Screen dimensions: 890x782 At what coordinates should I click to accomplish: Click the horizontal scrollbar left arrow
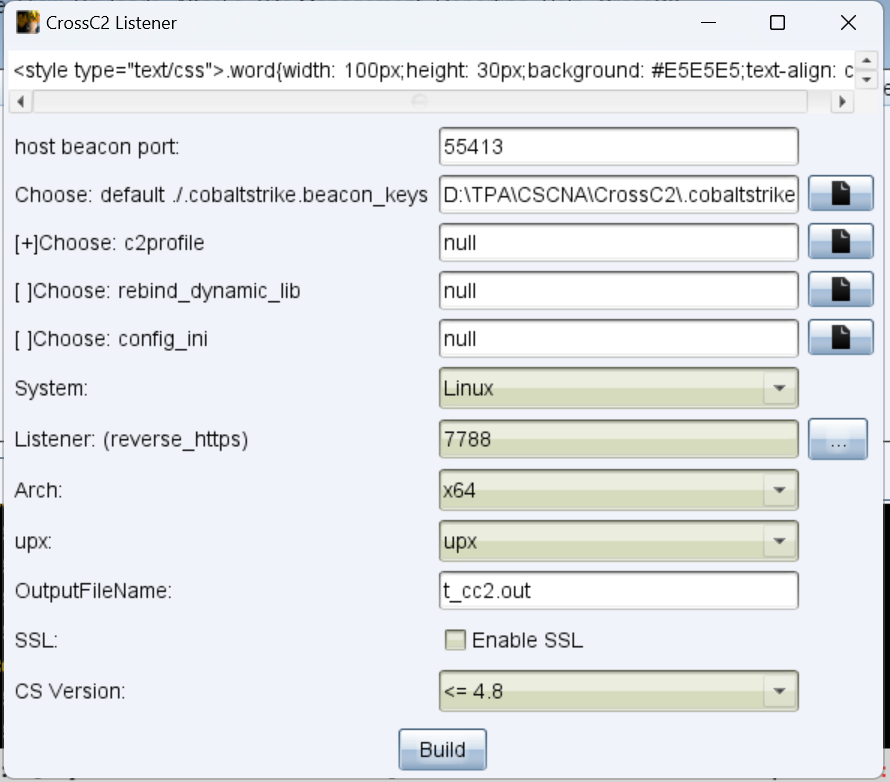pos(22,102)
